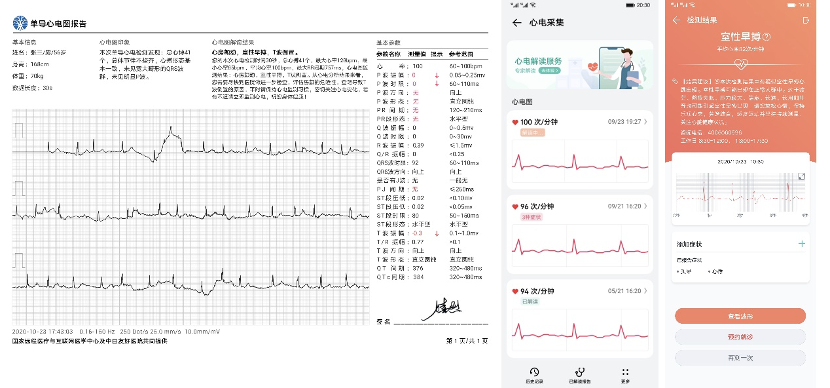Click calibration pulse marker on top trace
The image size is (830, 388).
click(x=19, y=131)
